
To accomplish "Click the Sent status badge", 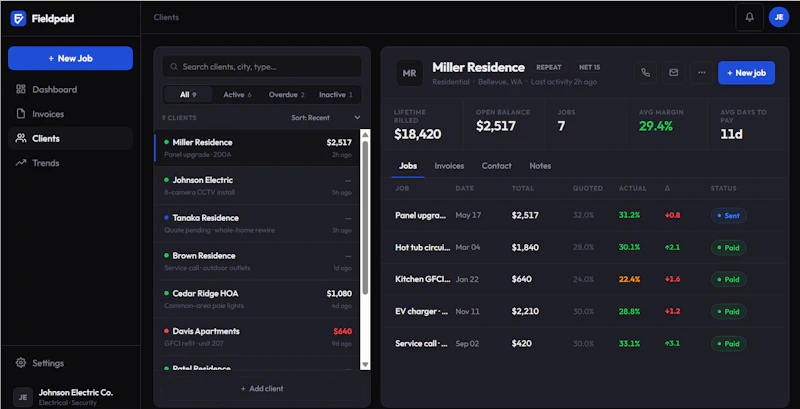I will pos(729,215).
